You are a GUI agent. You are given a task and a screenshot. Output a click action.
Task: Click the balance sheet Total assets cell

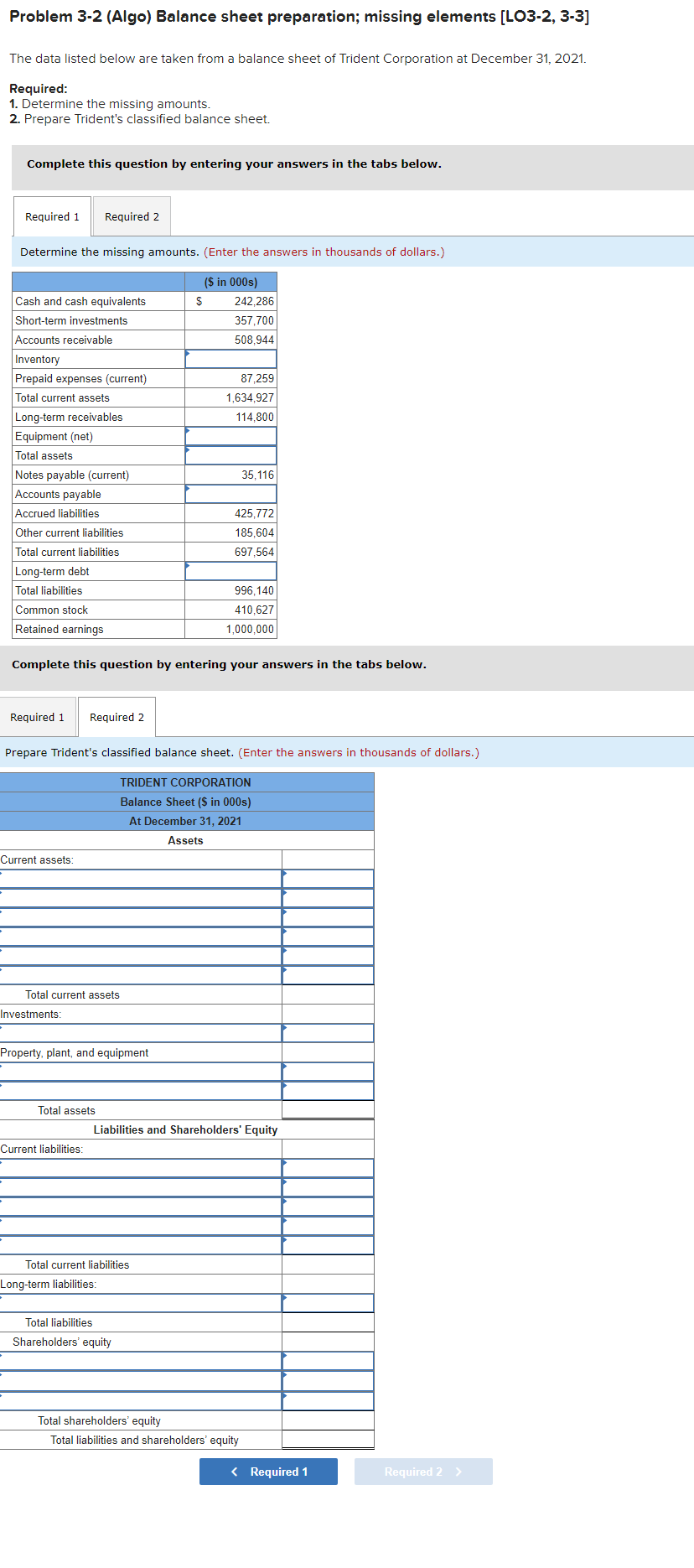click(x=328, y=1110)
